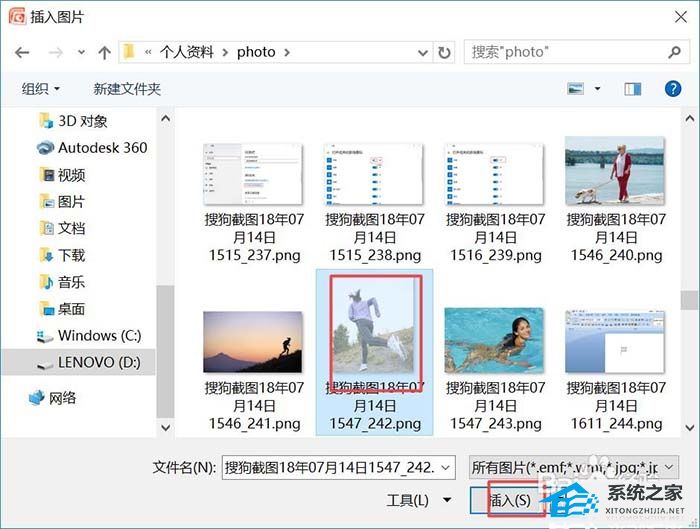Select thumbnail of 1515_237.png
The height and width of the screenshot is (529, 700).
(253, 174)
